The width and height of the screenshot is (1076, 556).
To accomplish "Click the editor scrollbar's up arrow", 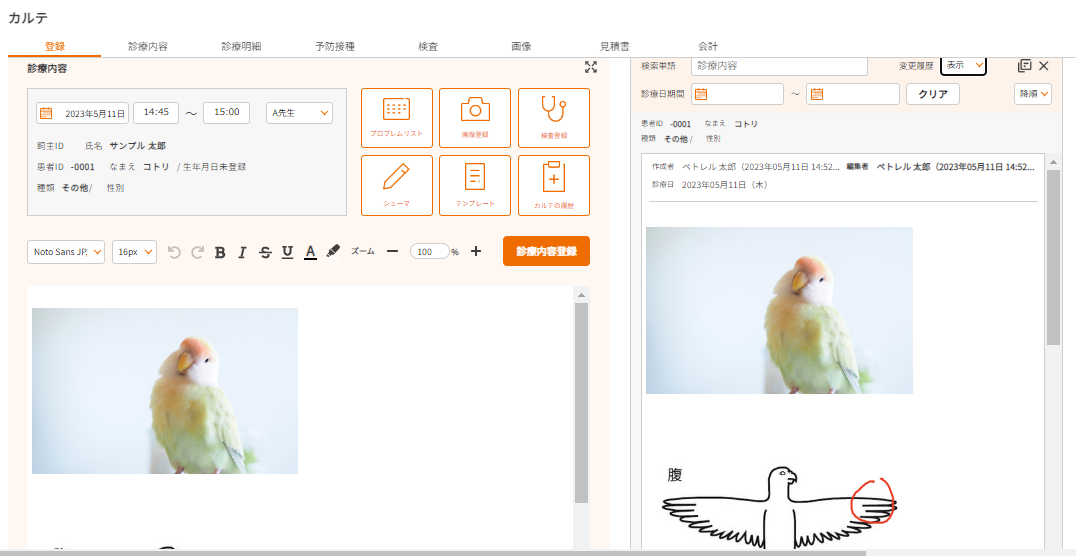I will 581,295.
